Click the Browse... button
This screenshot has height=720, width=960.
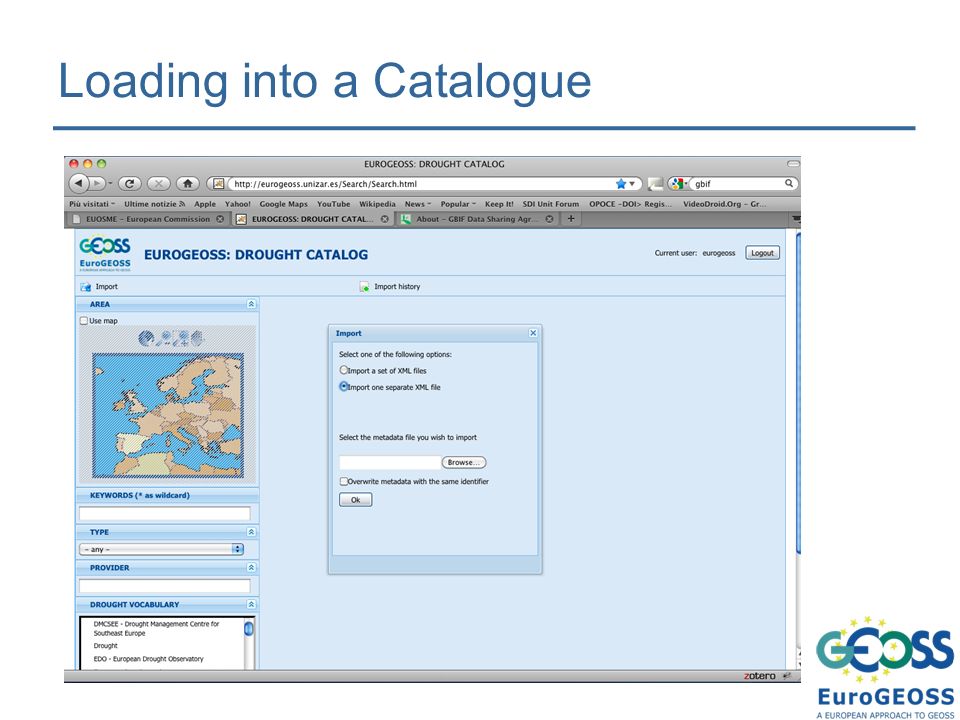(x=463, y=462)
